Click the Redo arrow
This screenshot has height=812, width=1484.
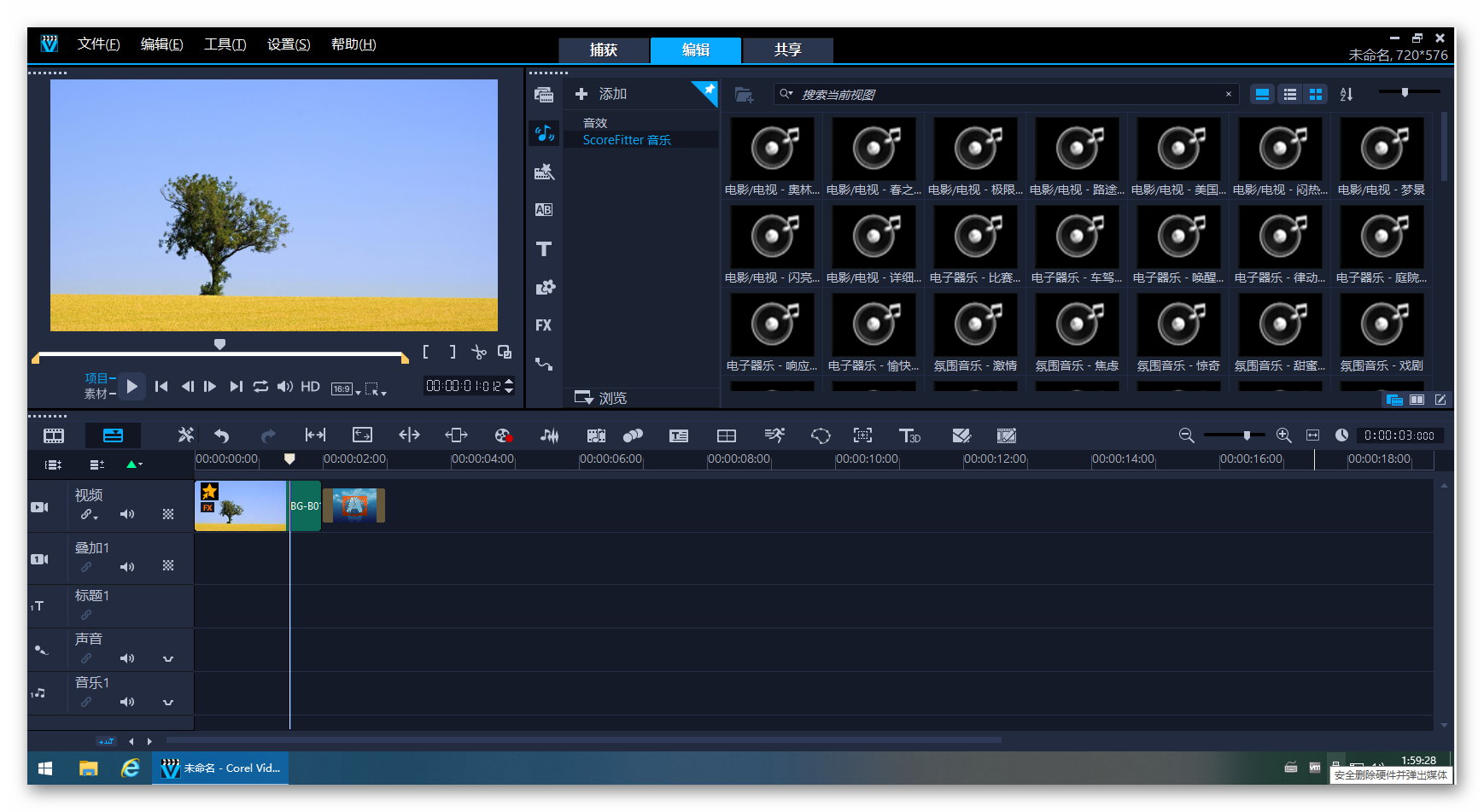[x=268, y=435]
